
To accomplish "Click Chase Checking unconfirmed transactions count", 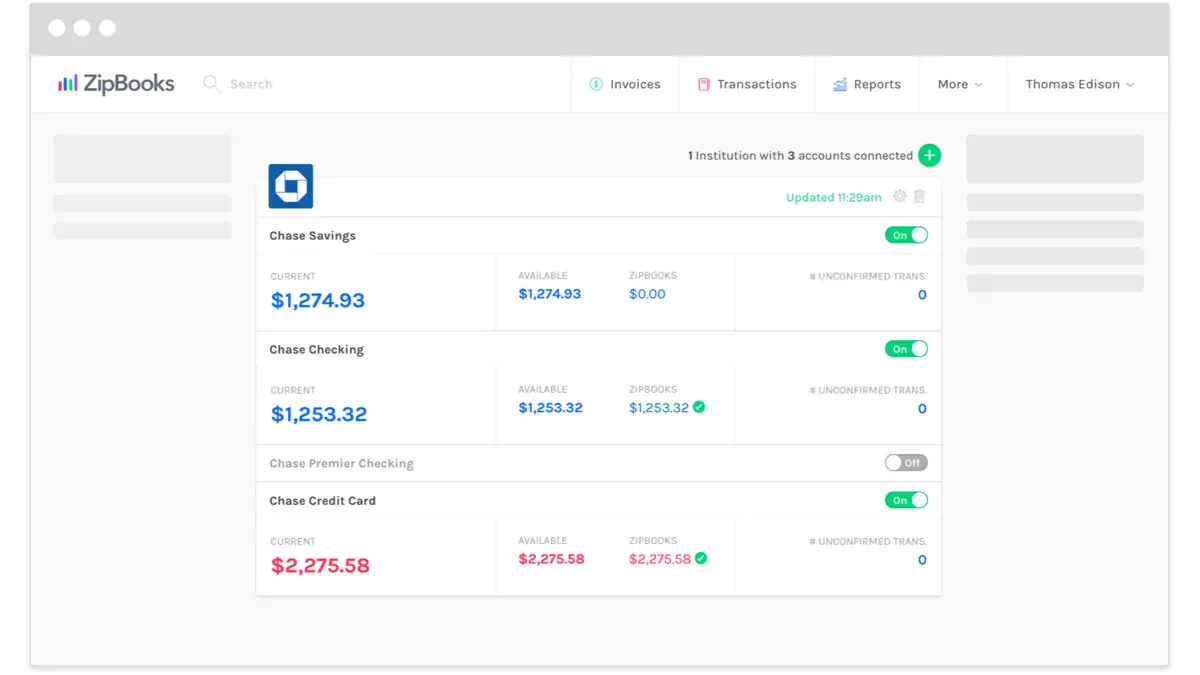I will pyautogui.click(x=922, y=409).
